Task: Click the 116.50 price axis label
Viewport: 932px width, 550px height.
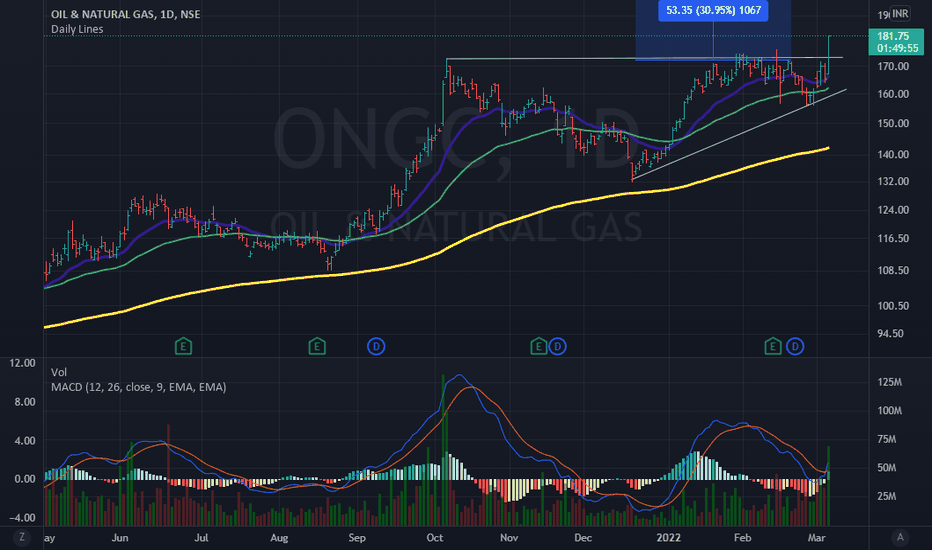Action: (x=893, y=238)
